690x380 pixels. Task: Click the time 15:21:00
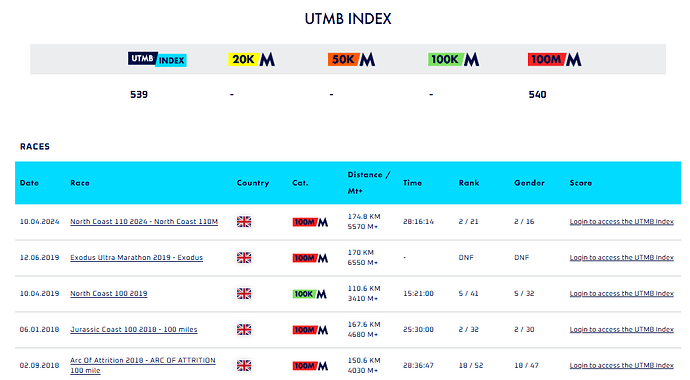(x=418, y=293)
